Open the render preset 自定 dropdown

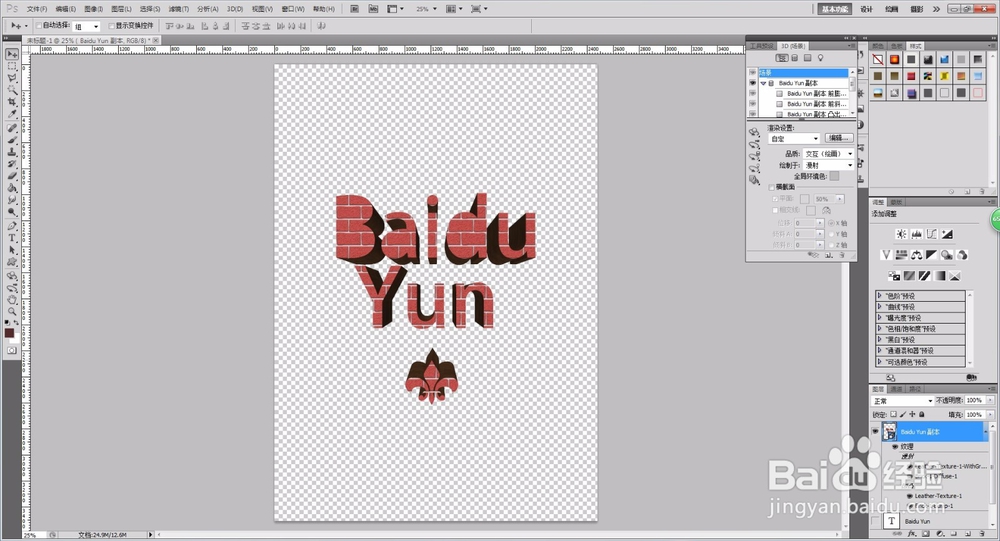click(793, 138)
